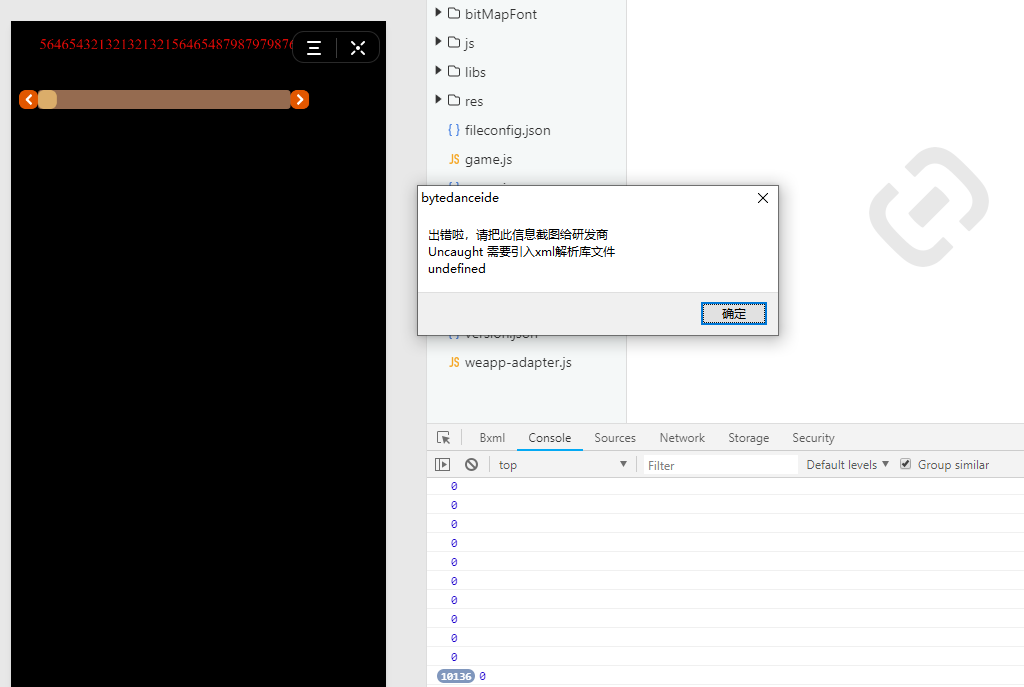Expand the res folder
The height and width of the screenshot is (687, 1024).
438,99
